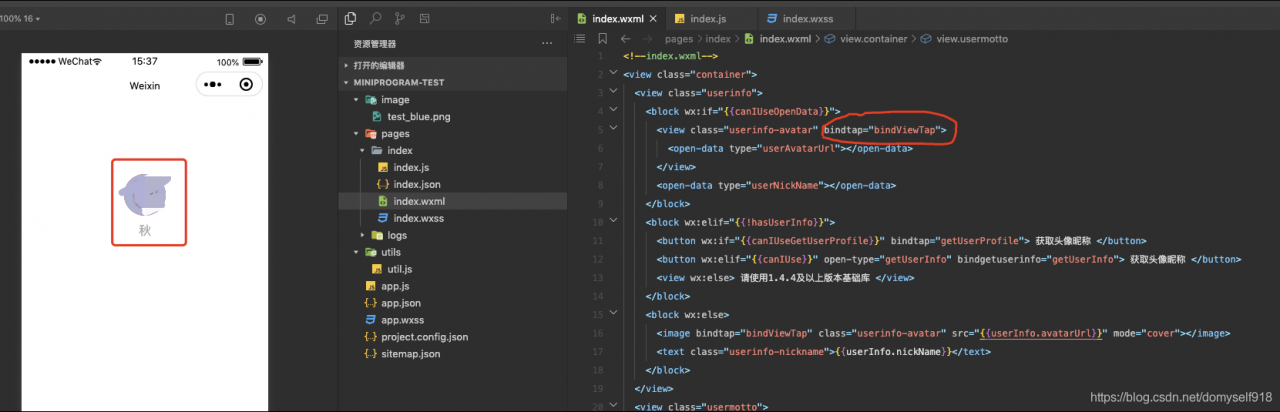1280x412 pixels.
Task: Fold the view container code block on line 2
Action: click(613, 74)
